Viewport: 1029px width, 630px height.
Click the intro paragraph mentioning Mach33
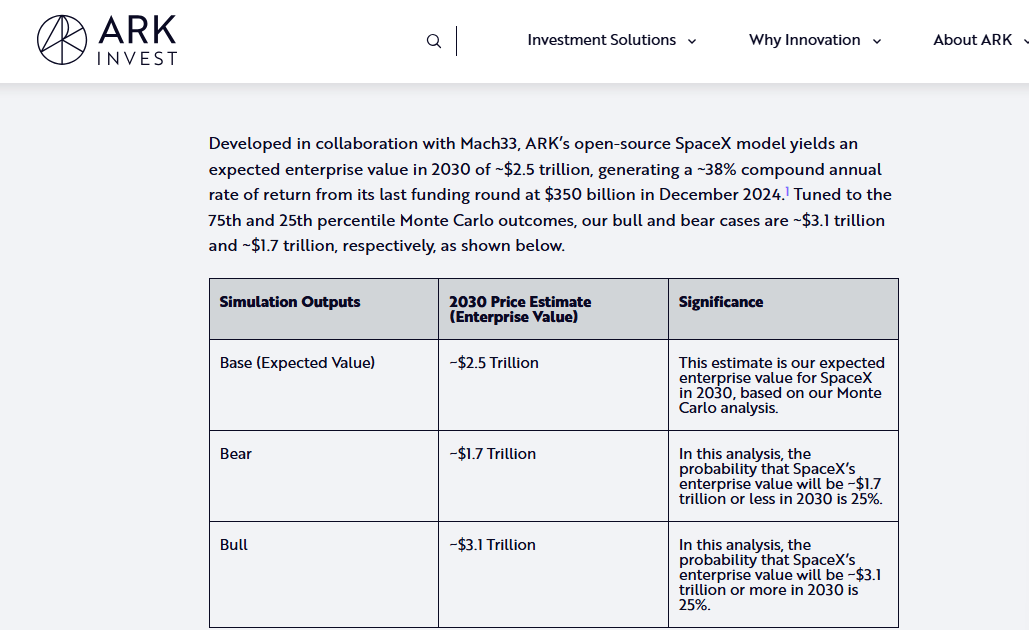(550, 195)
